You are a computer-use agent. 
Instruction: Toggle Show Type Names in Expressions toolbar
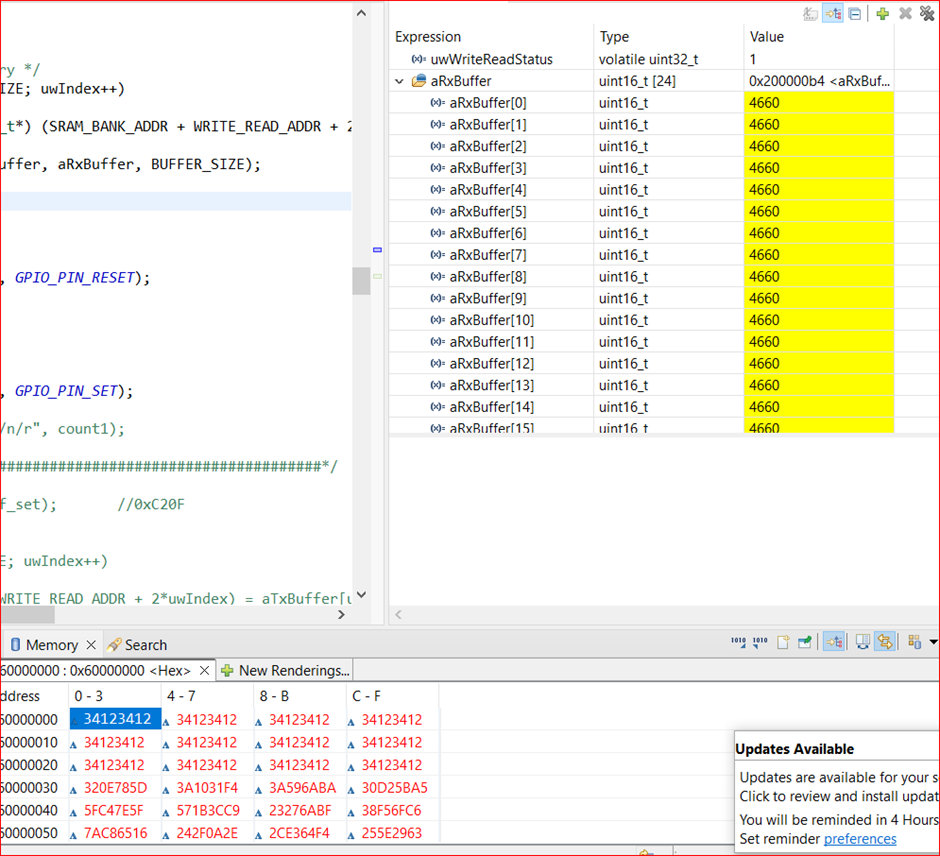pyautogui.click(x=811, y=13)
